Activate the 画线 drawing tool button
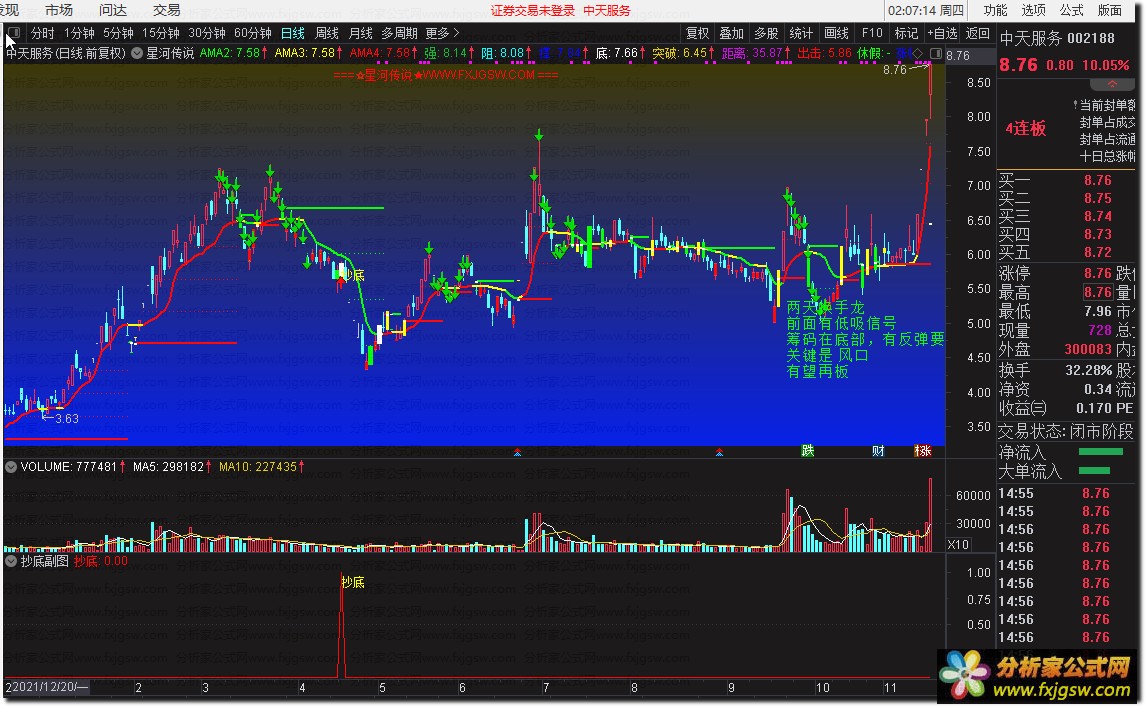 pyautogui.click(x=836, y=33)
